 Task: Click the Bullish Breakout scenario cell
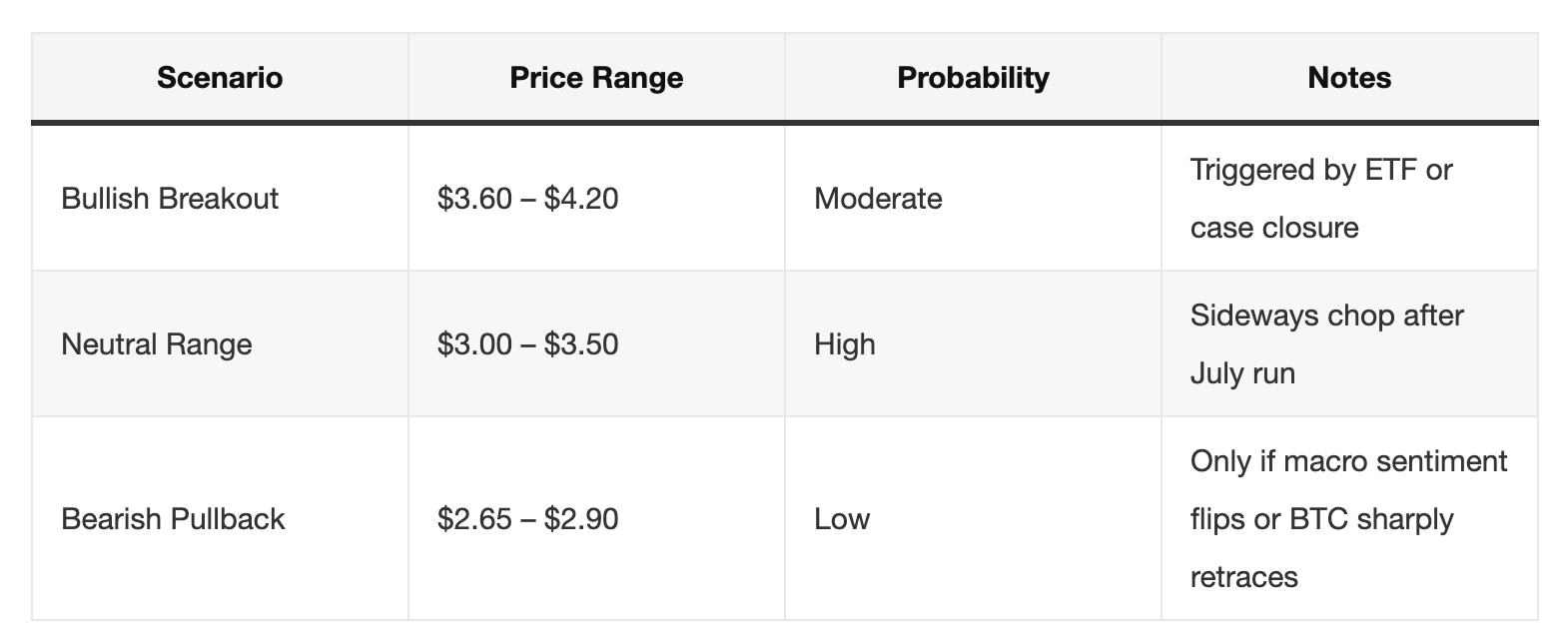(x=170, y=199)
